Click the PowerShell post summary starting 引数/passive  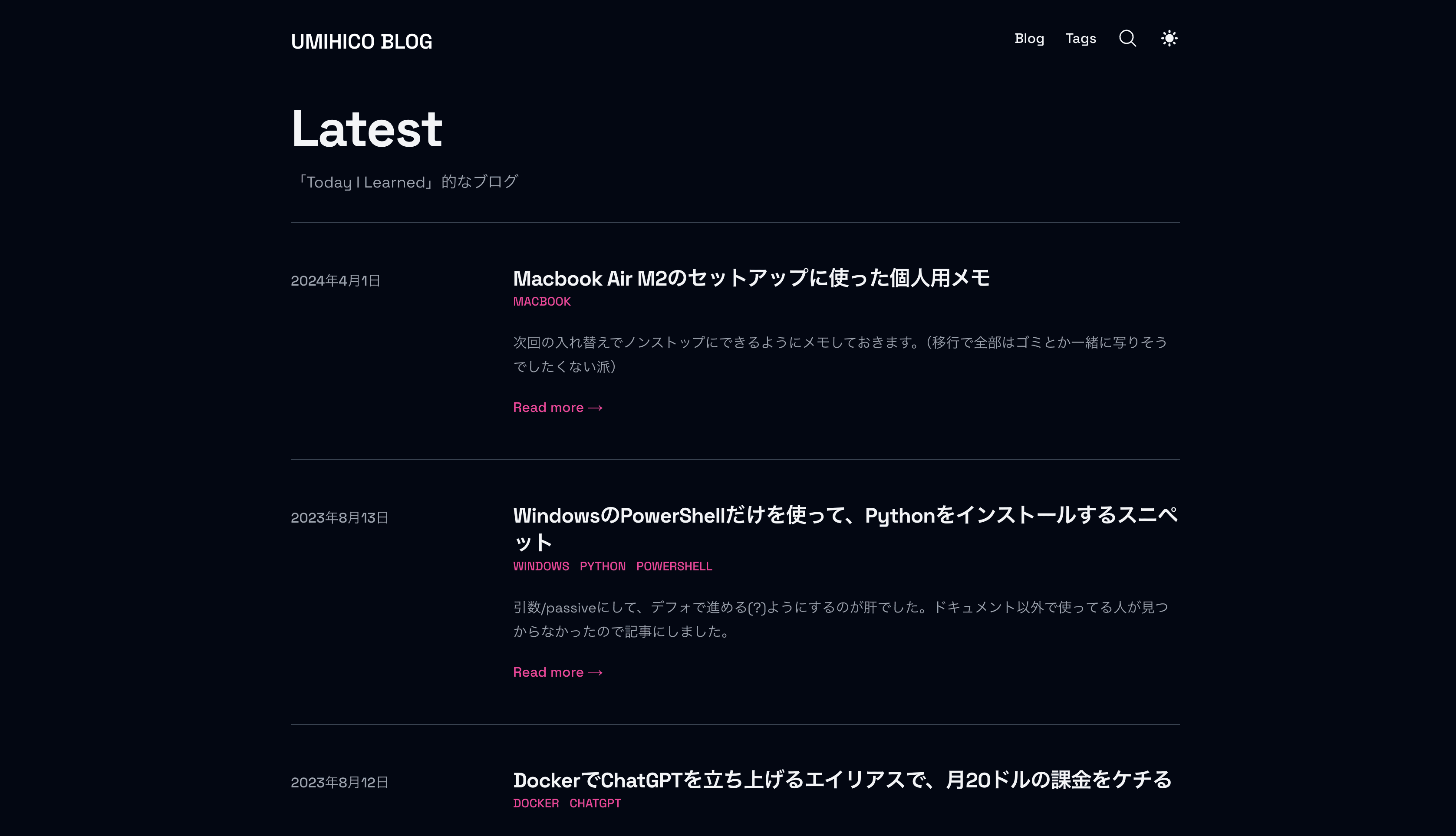(840, 619)
